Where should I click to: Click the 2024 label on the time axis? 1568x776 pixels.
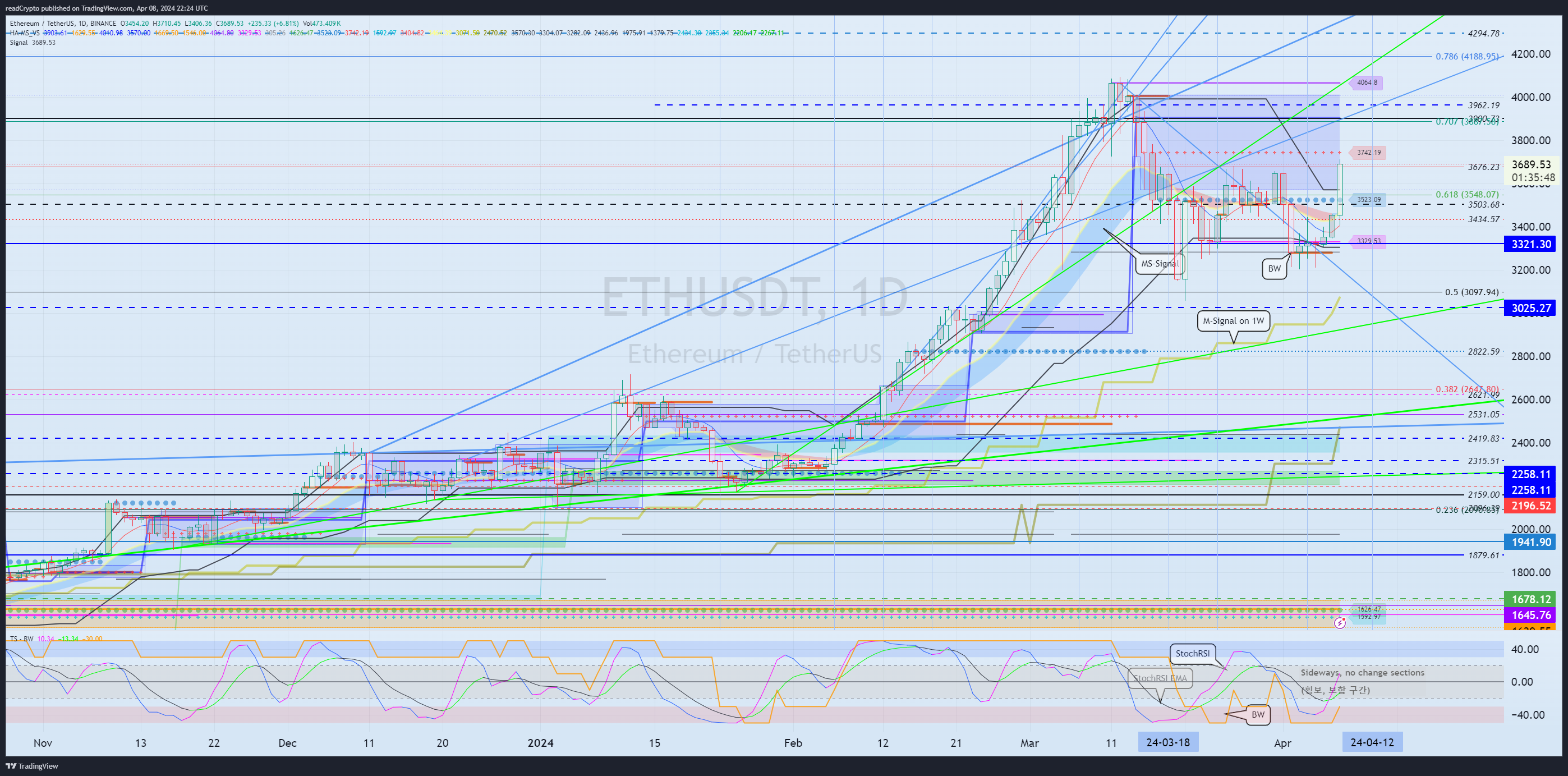[540, 743]
